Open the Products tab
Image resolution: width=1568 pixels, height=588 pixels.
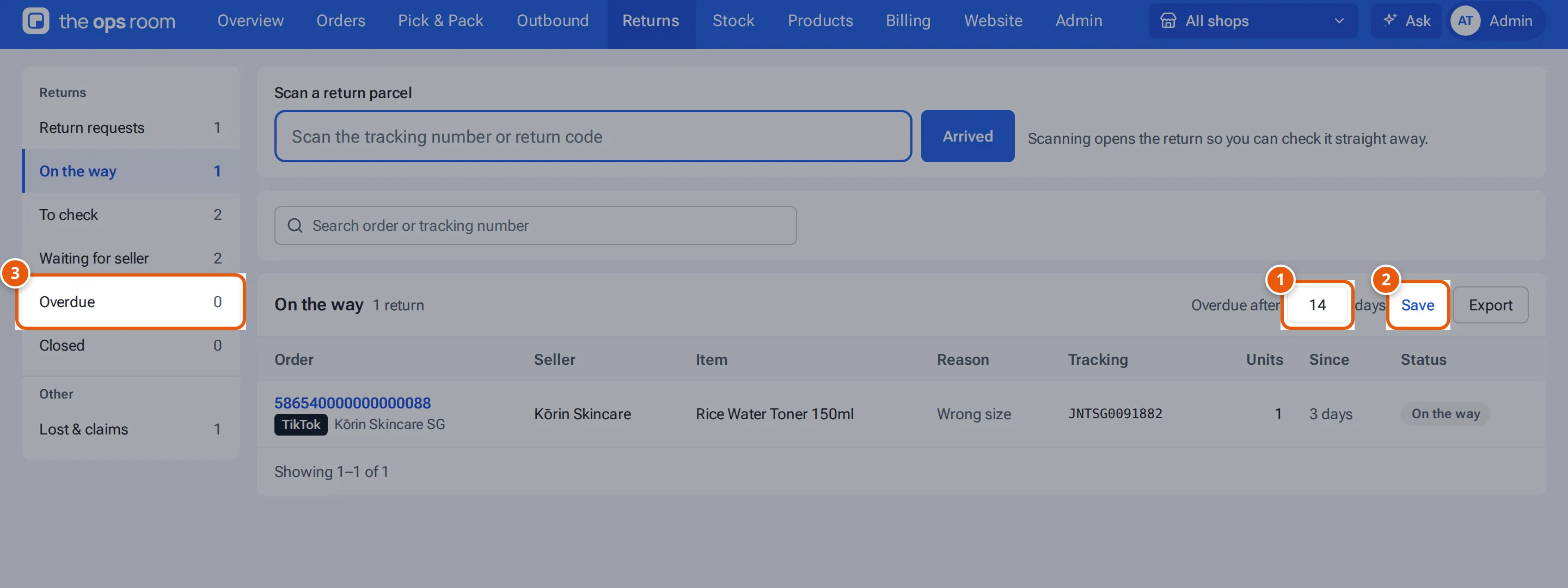(x=820, y=21)
